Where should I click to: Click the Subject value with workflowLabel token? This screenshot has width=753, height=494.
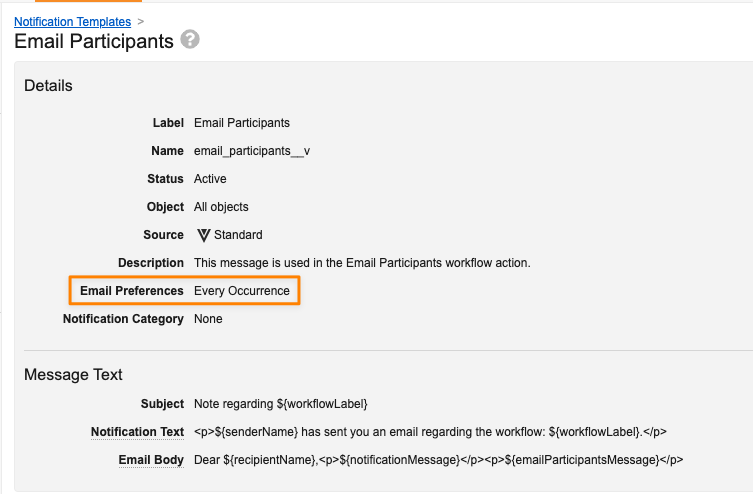(x=281, y=404)
